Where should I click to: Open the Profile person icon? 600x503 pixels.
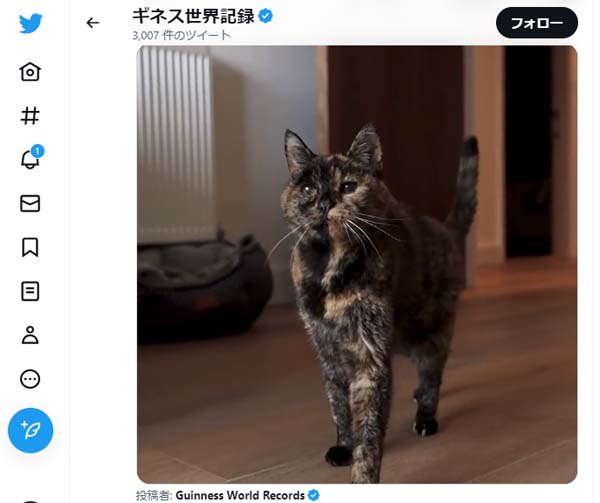[30, 335]
